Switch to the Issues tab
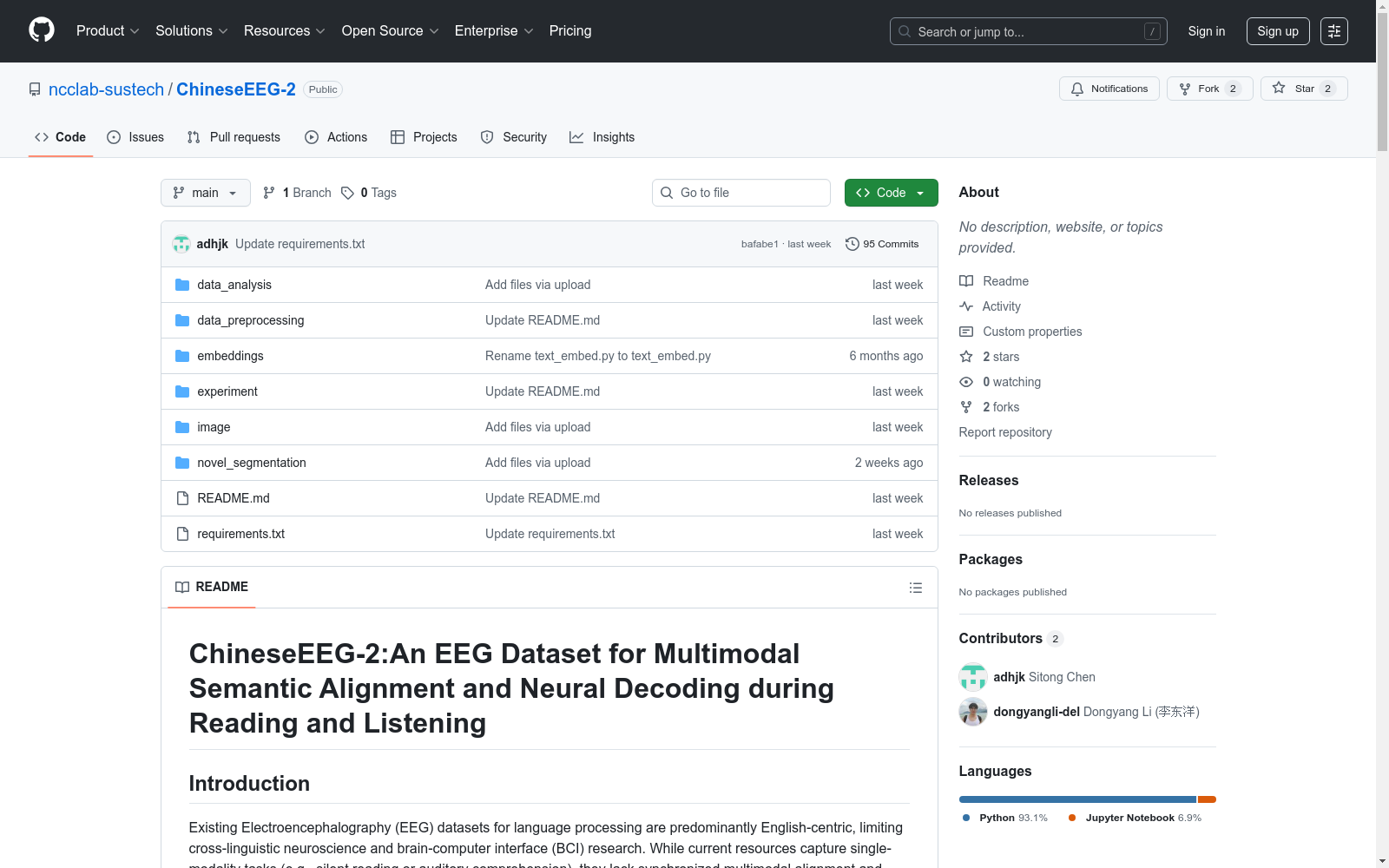 pos(135,137)
